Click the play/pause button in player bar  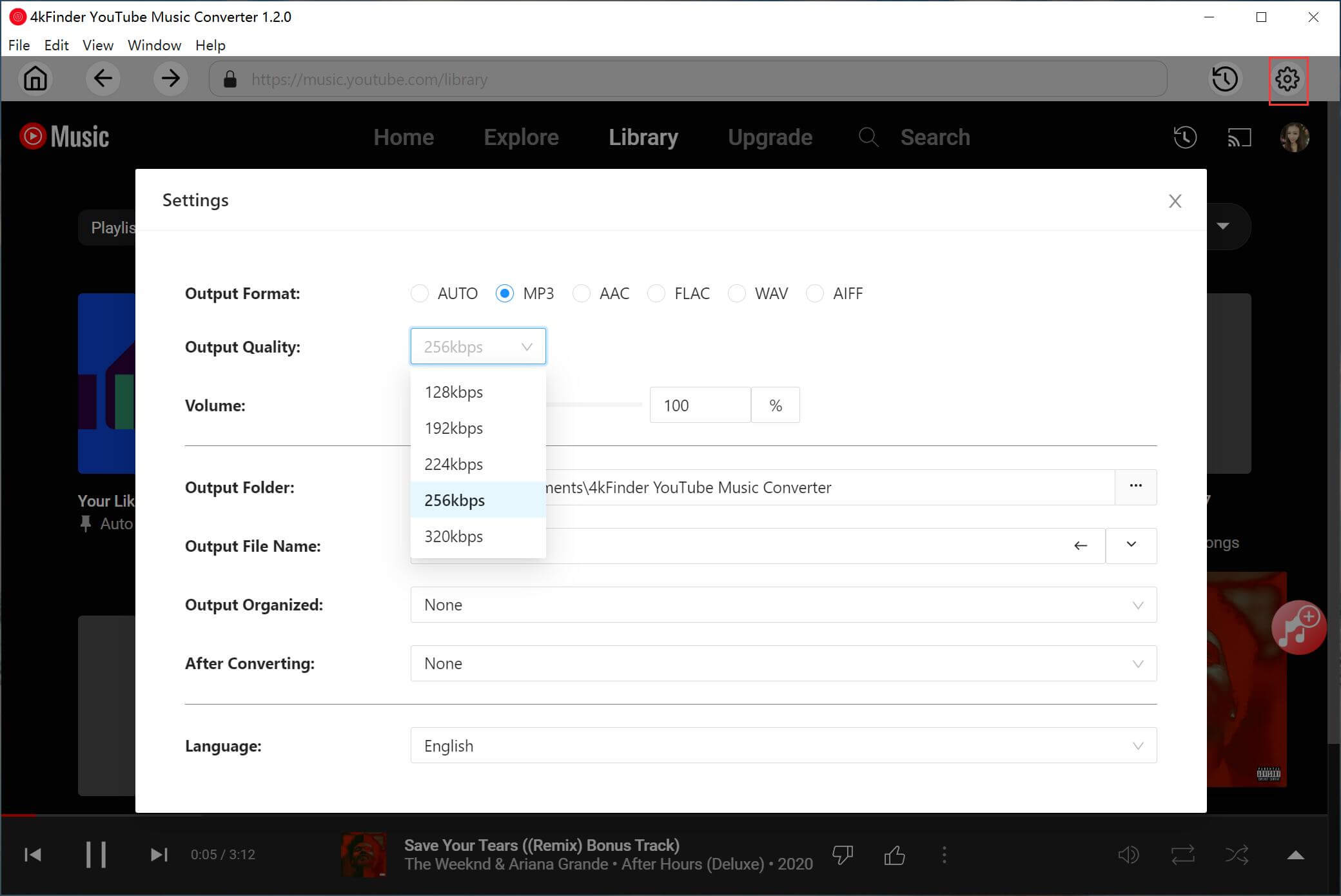pos(94,855)
